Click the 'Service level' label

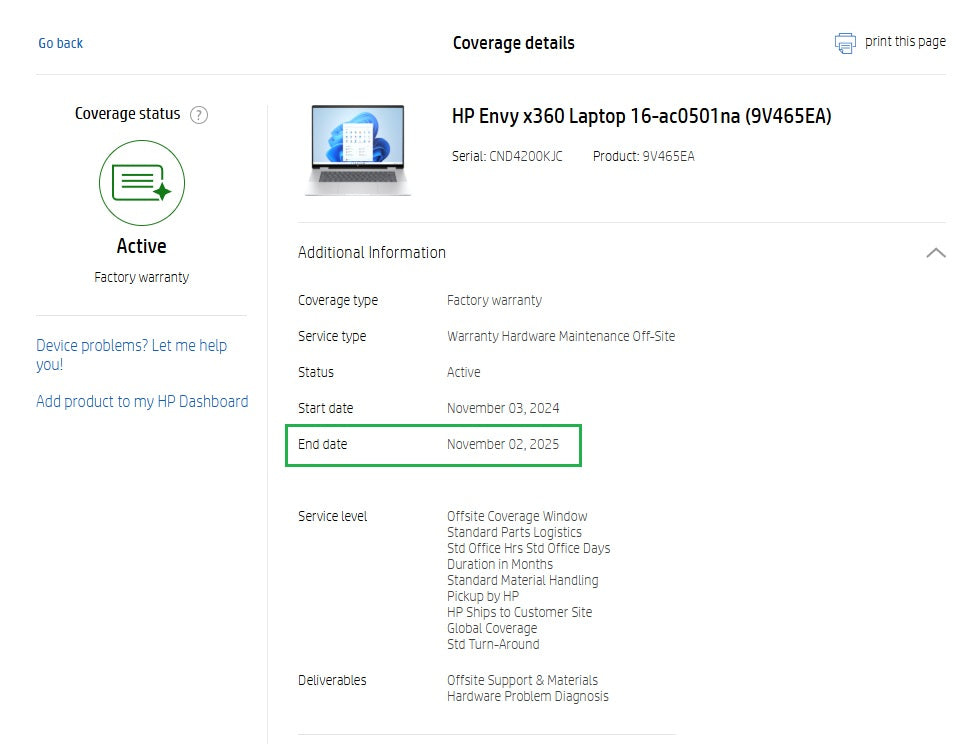pos(332,516)
